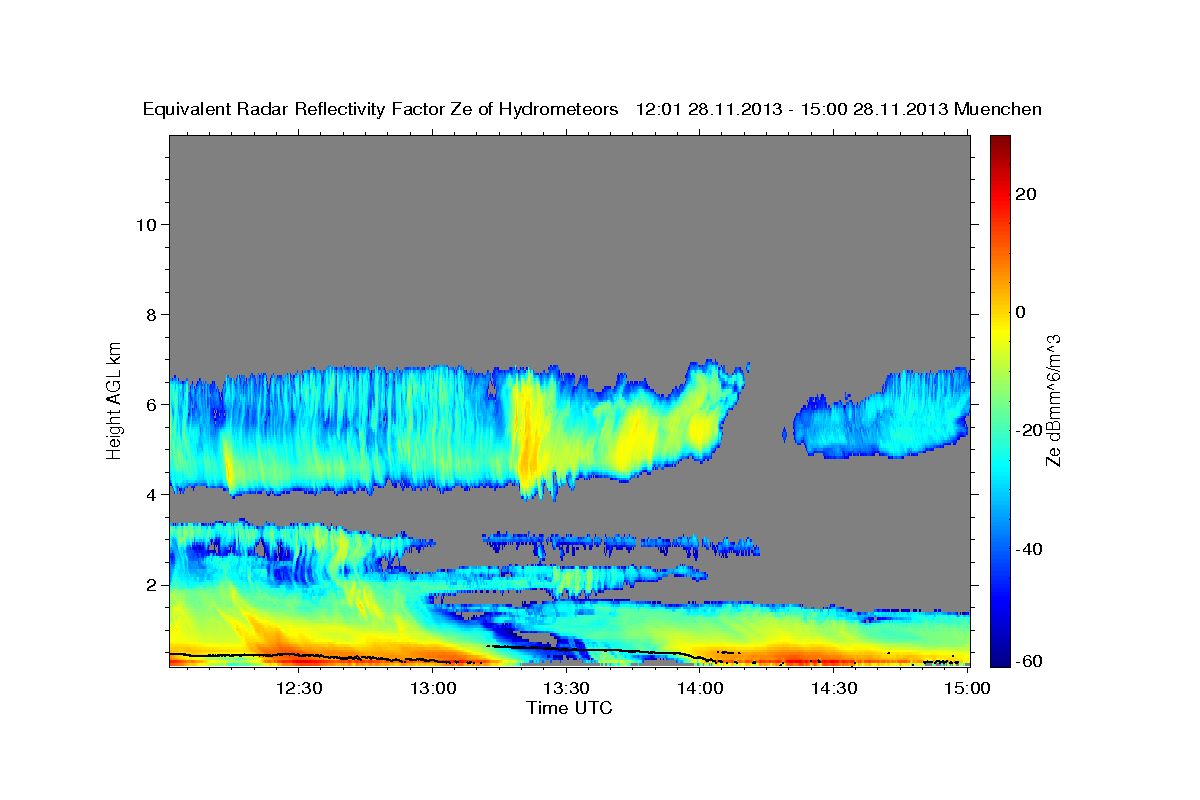
Task: Click the colorbar tick label '-60'
Action: click(x=1027, y=660)
